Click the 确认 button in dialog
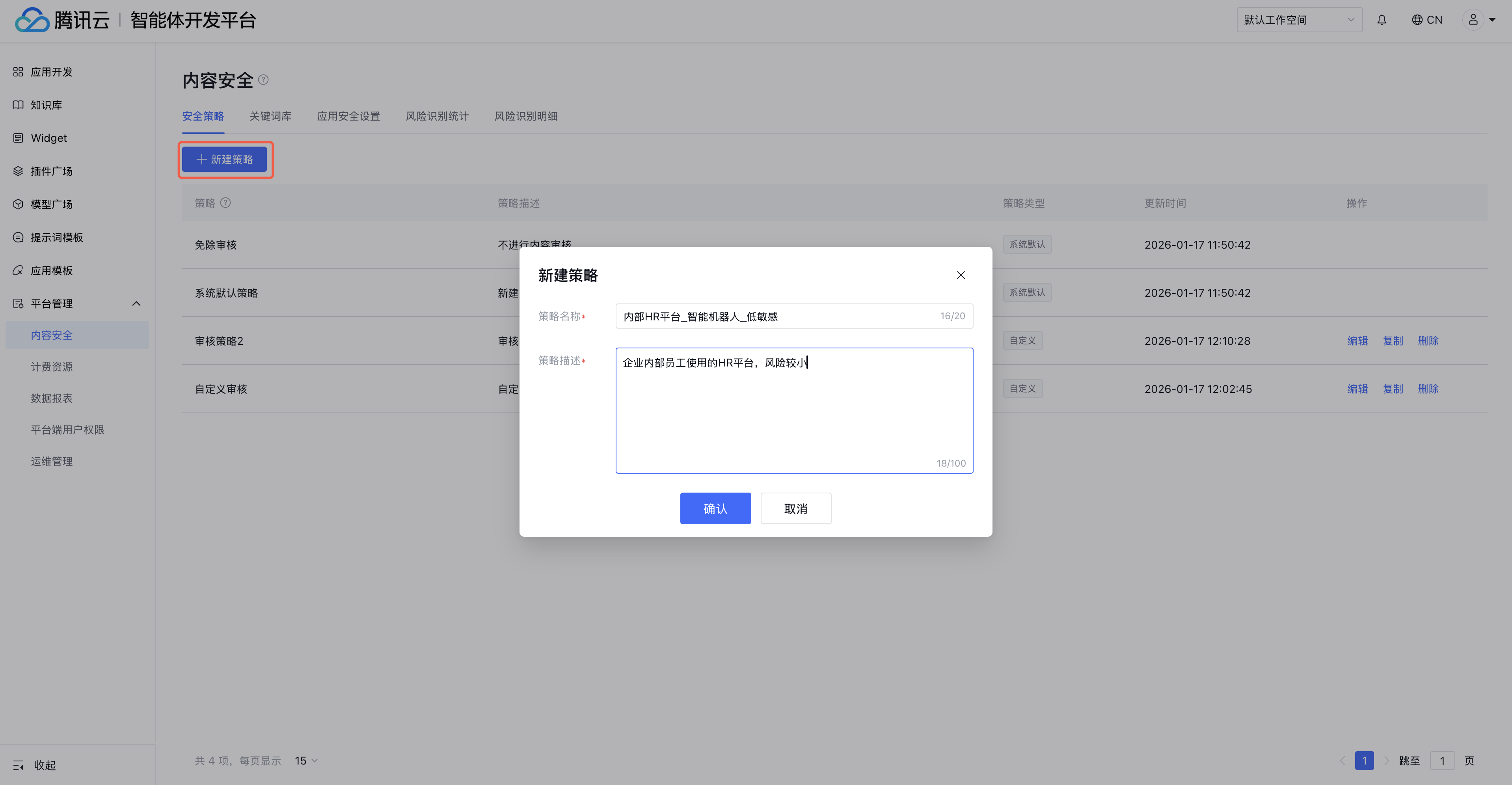This screenshot has height=785, width=1512. tap(715, 508)
